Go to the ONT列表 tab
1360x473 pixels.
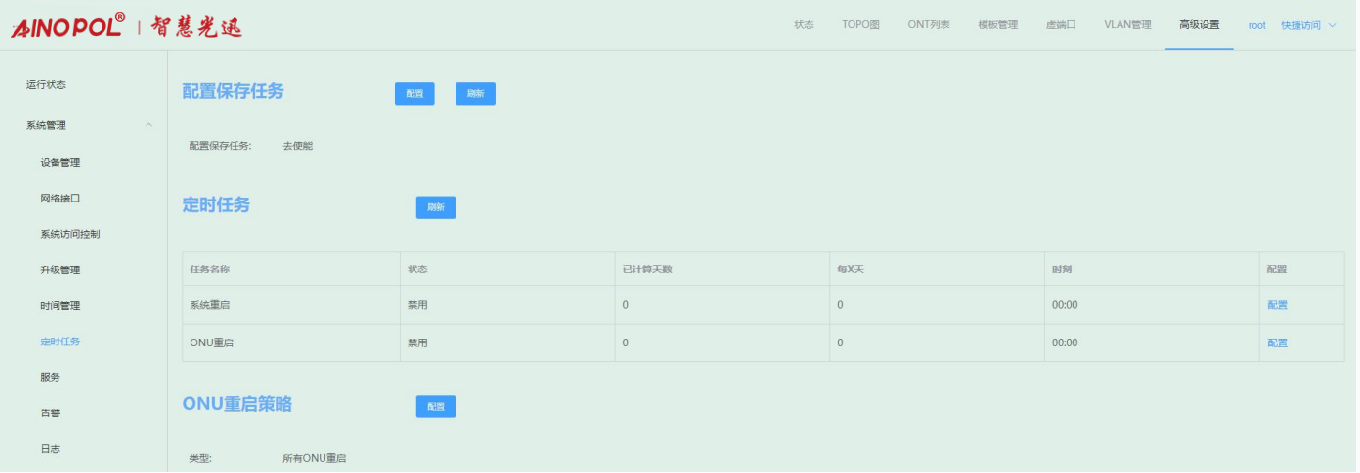[928, 25]
